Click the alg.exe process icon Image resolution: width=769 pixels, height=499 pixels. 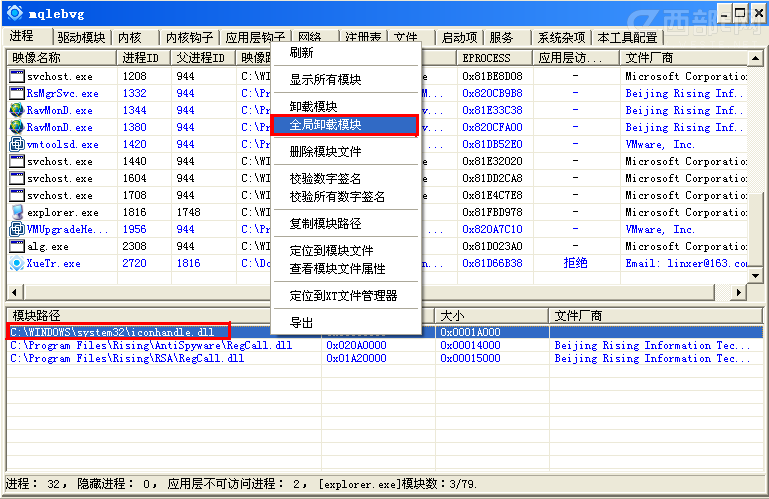pos(16,246)
